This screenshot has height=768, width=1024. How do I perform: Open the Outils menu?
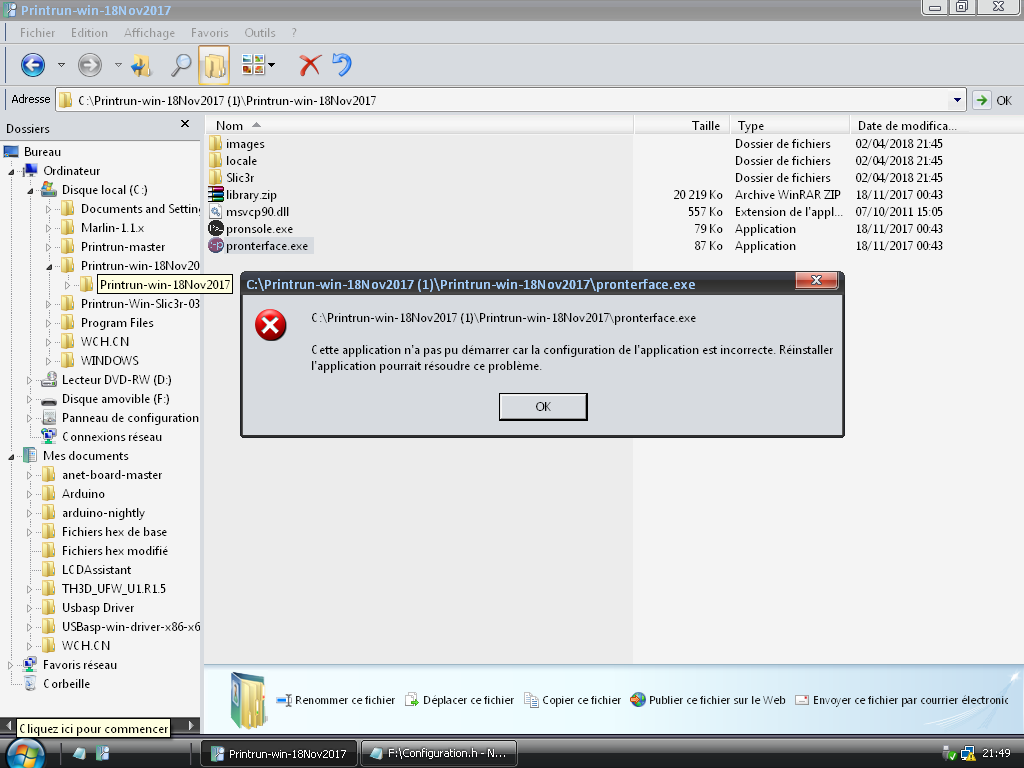260,33
